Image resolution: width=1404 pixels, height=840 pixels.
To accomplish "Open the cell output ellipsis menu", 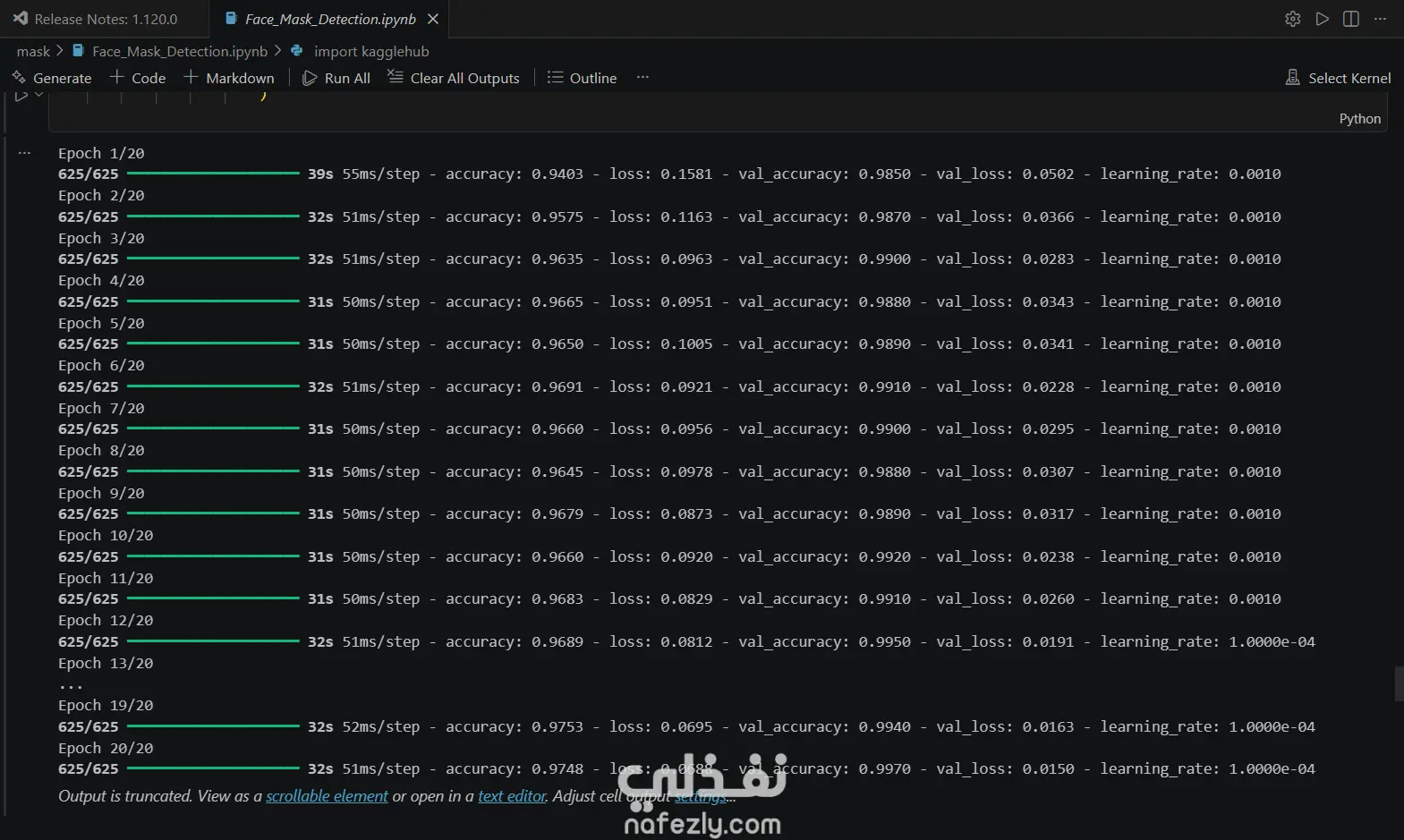I will click(24, 153).
